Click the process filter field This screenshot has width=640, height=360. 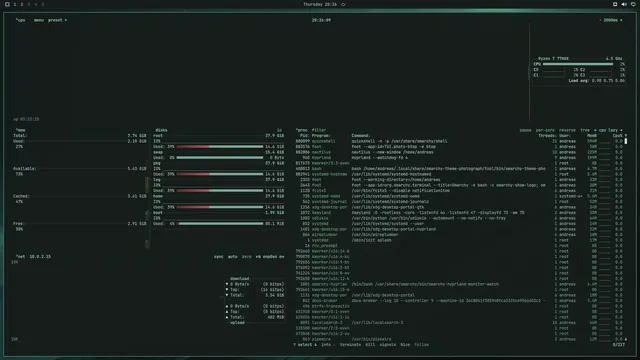pos(319,130)
